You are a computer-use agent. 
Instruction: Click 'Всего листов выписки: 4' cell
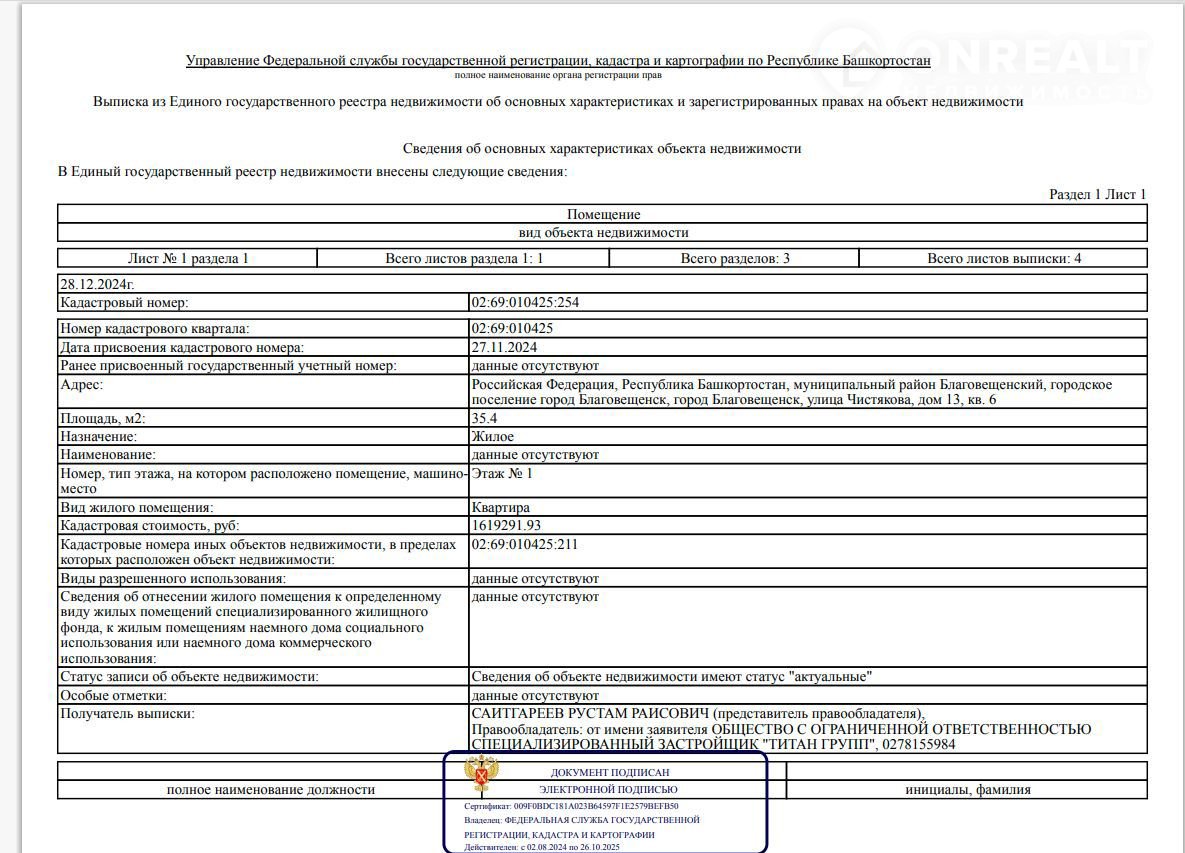click(x=1003, y=258)
